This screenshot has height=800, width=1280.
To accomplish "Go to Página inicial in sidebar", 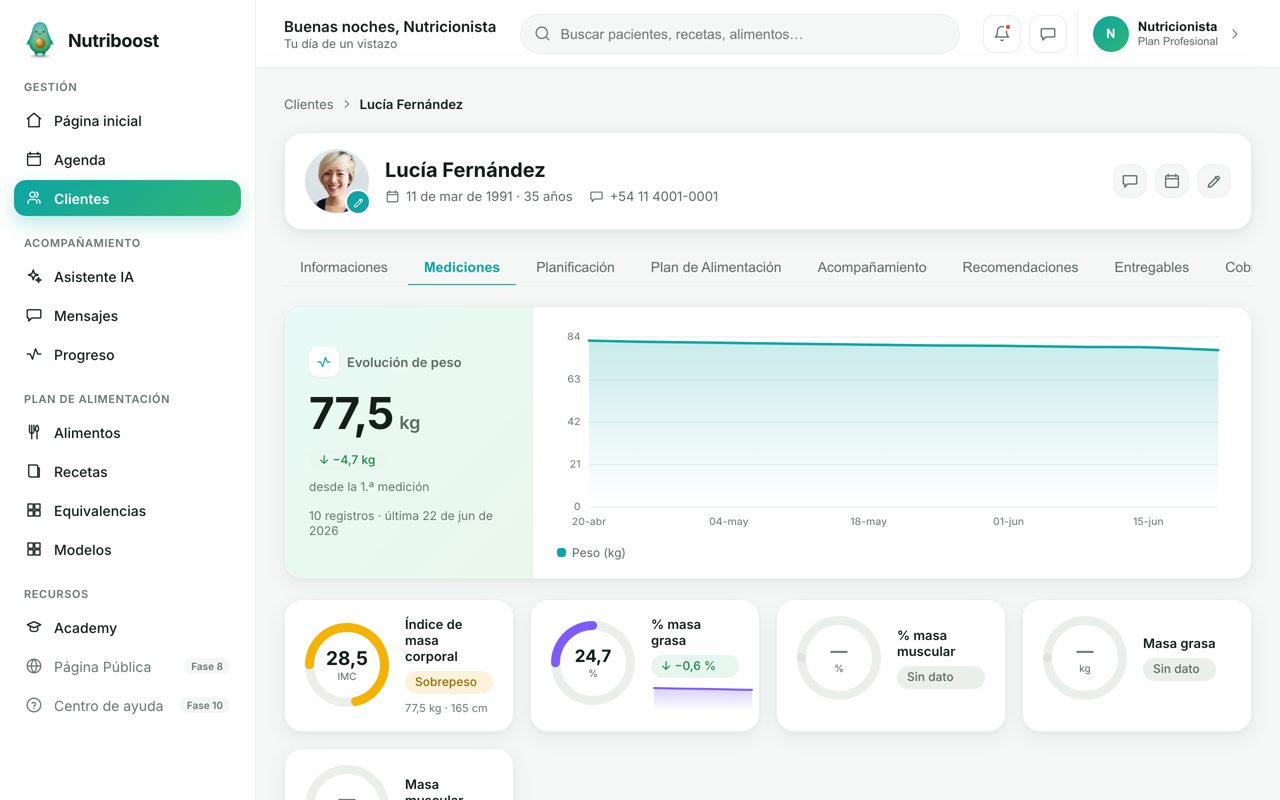I will click(127, 121).
